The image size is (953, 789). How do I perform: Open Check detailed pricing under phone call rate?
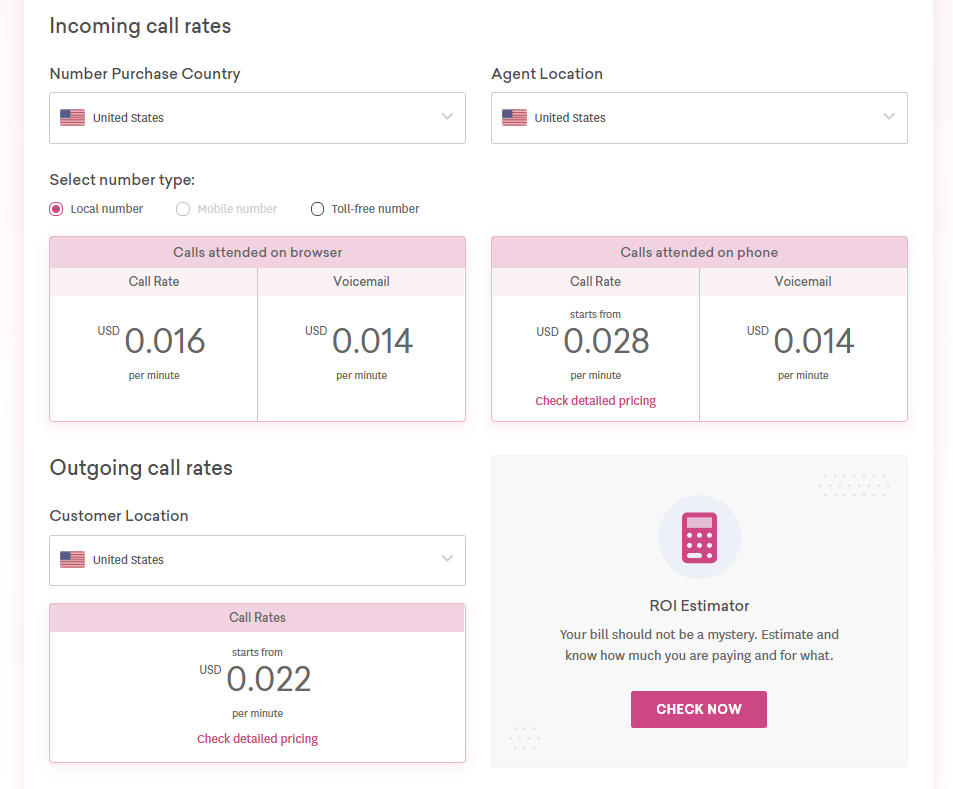coord(596,401)
